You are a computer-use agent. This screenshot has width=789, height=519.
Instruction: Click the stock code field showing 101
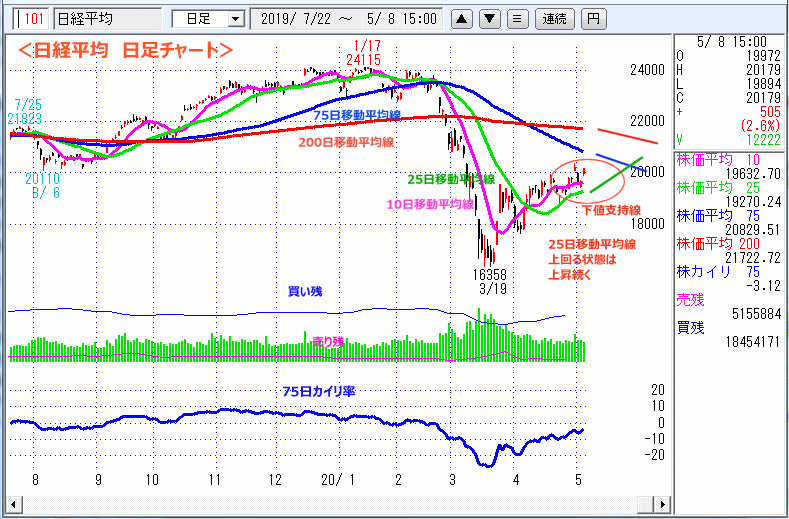(x=30, y=19)
